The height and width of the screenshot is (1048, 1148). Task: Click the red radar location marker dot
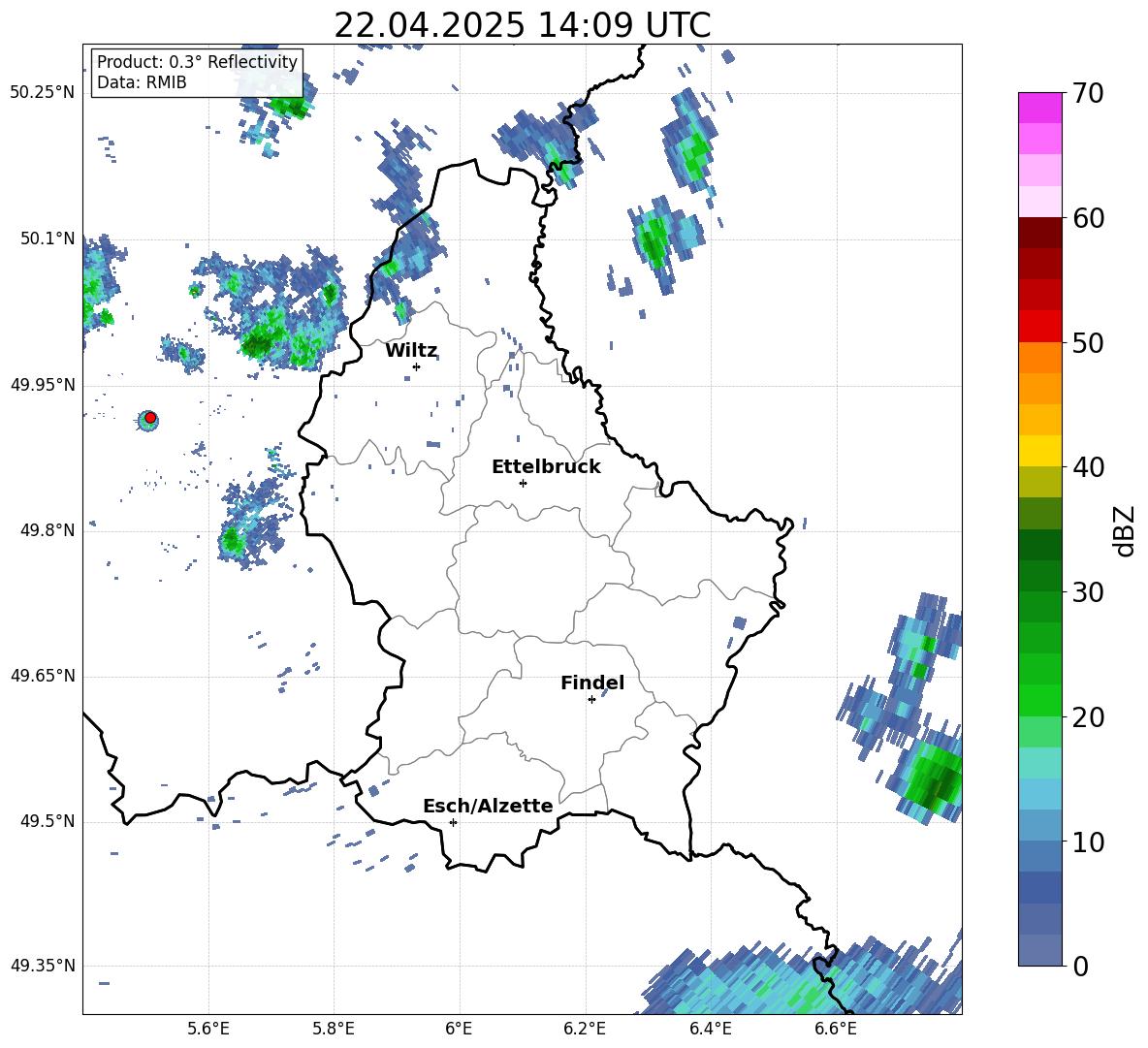pos(150,418)
